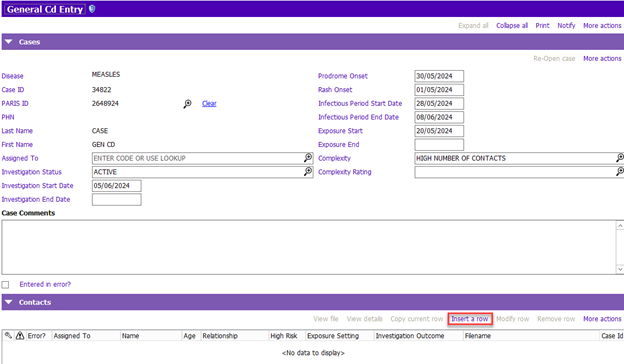
Task: Open Complexity lookup magnifier icon
Action: coord(620,158)
